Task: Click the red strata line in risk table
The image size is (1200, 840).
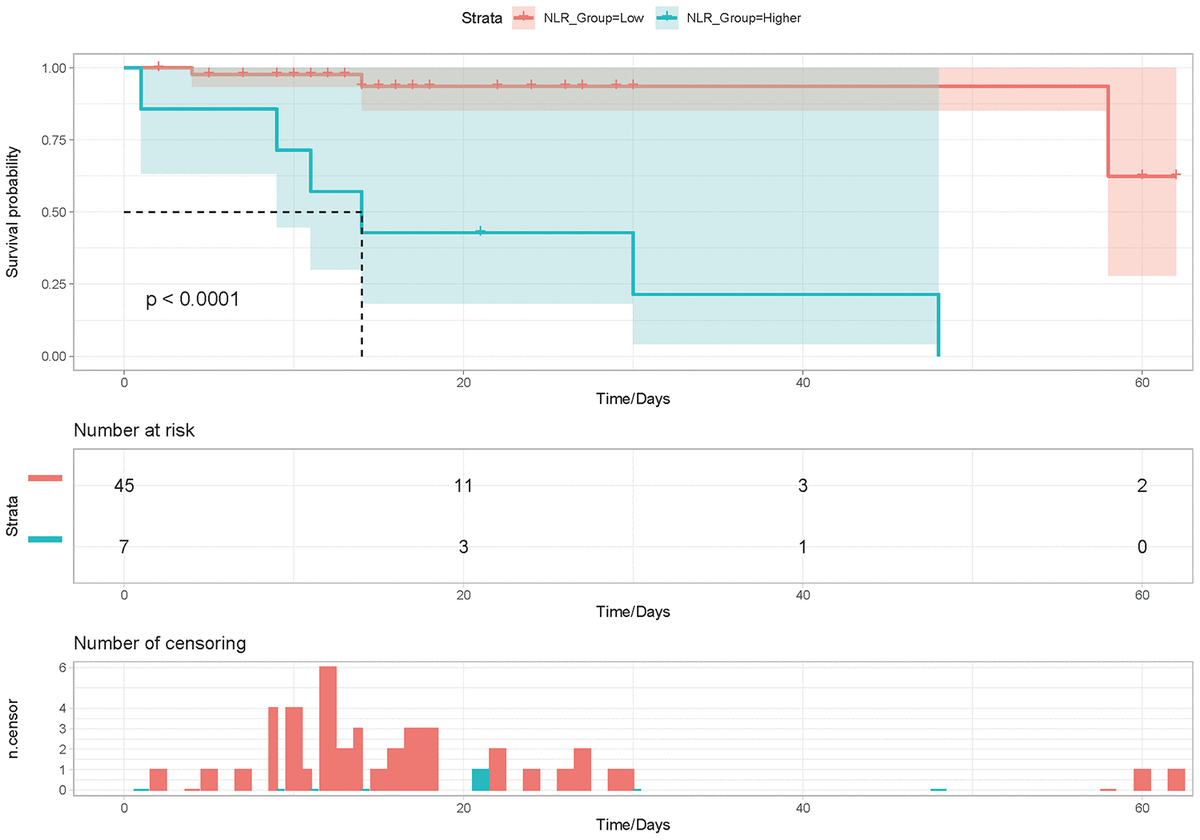Action: pos(45,479)
